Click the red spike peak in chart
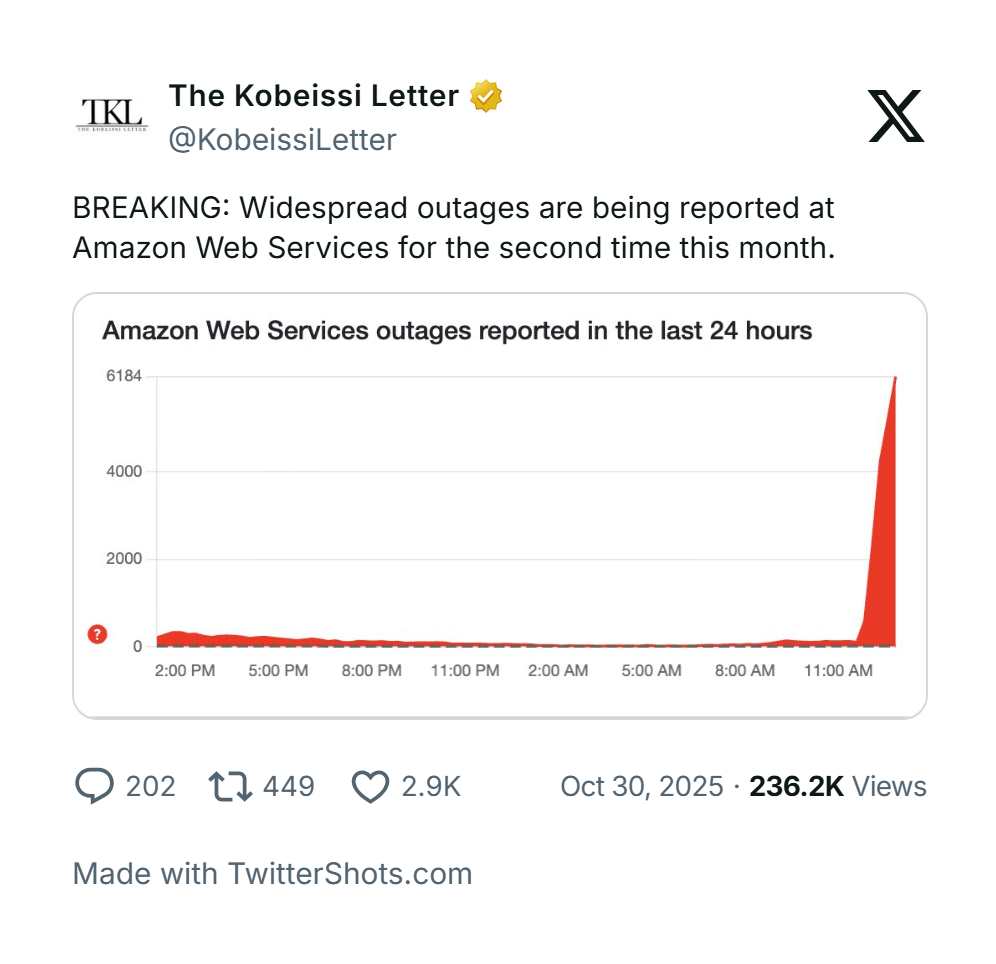 (x=893, y=382)
